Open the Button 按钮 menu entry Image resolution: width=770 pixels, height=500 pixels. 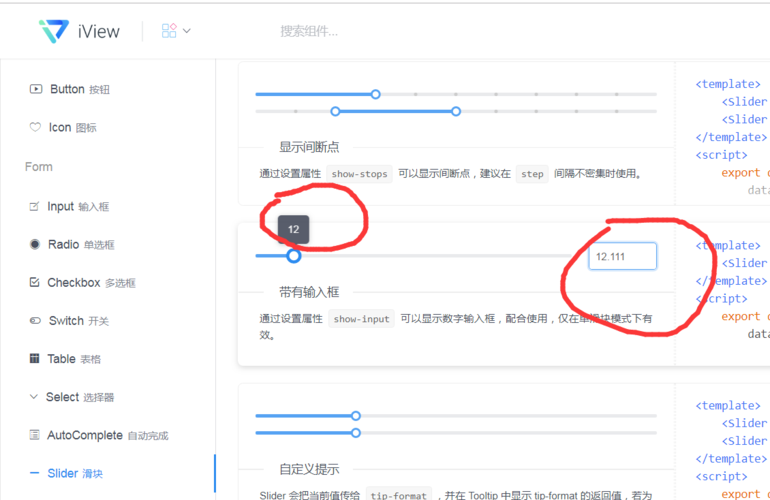pyautogui.click(x=80, y=89)
